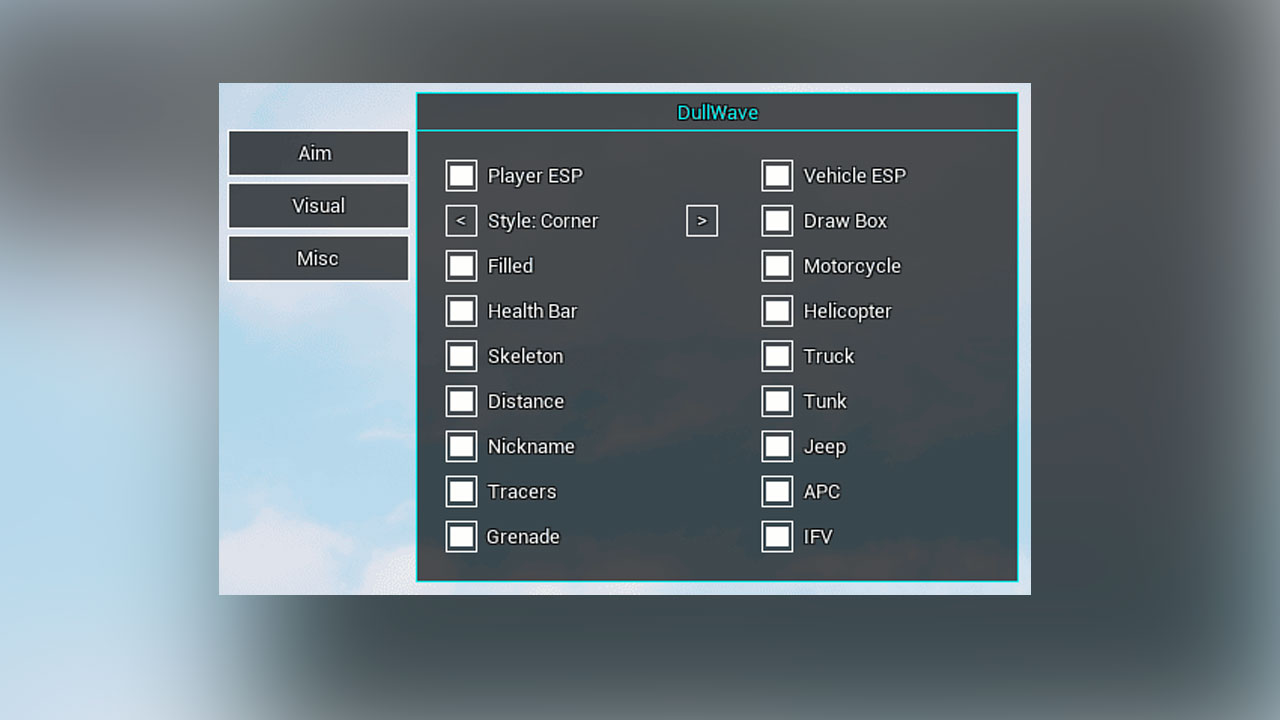Screen dimensions: 1280x720
Task: Toggle the Vehicle ESP checkbox
Action: (x=777, y=176)
